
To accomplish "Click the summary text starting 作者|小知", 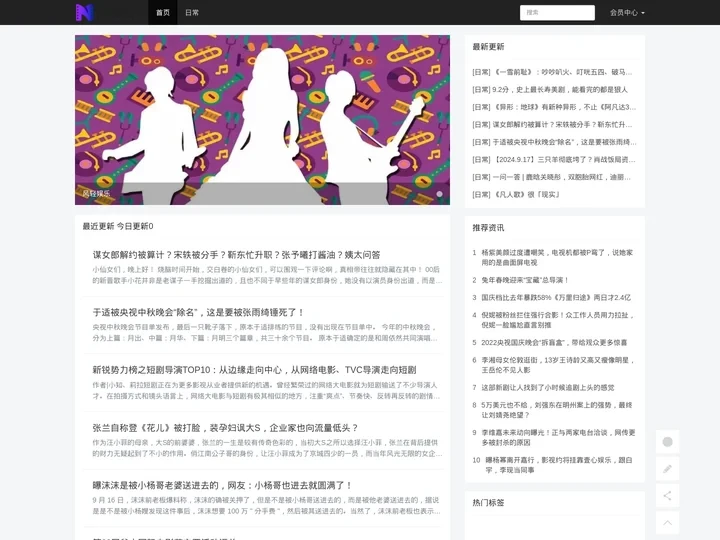I will click(x=266, y=390).
